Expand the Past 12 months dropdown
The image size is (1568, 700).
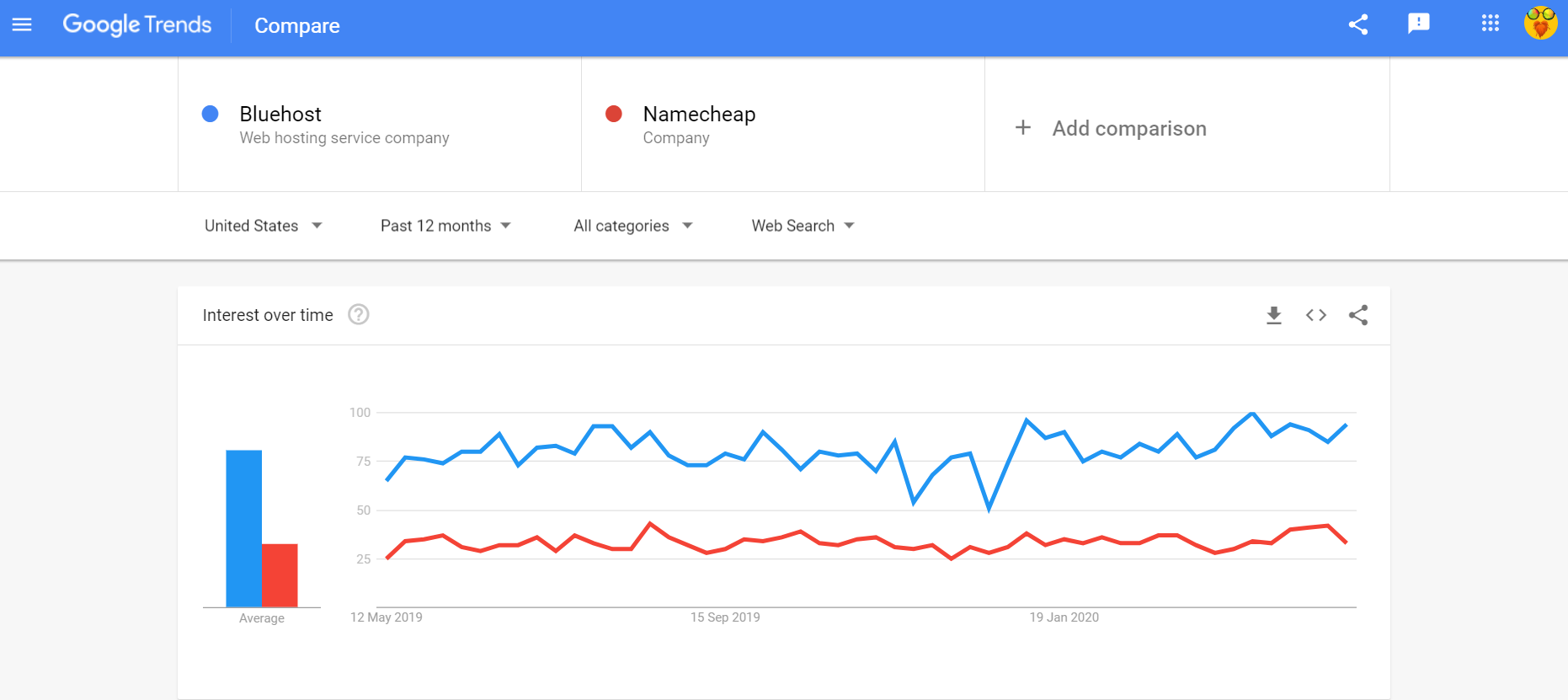445,226
